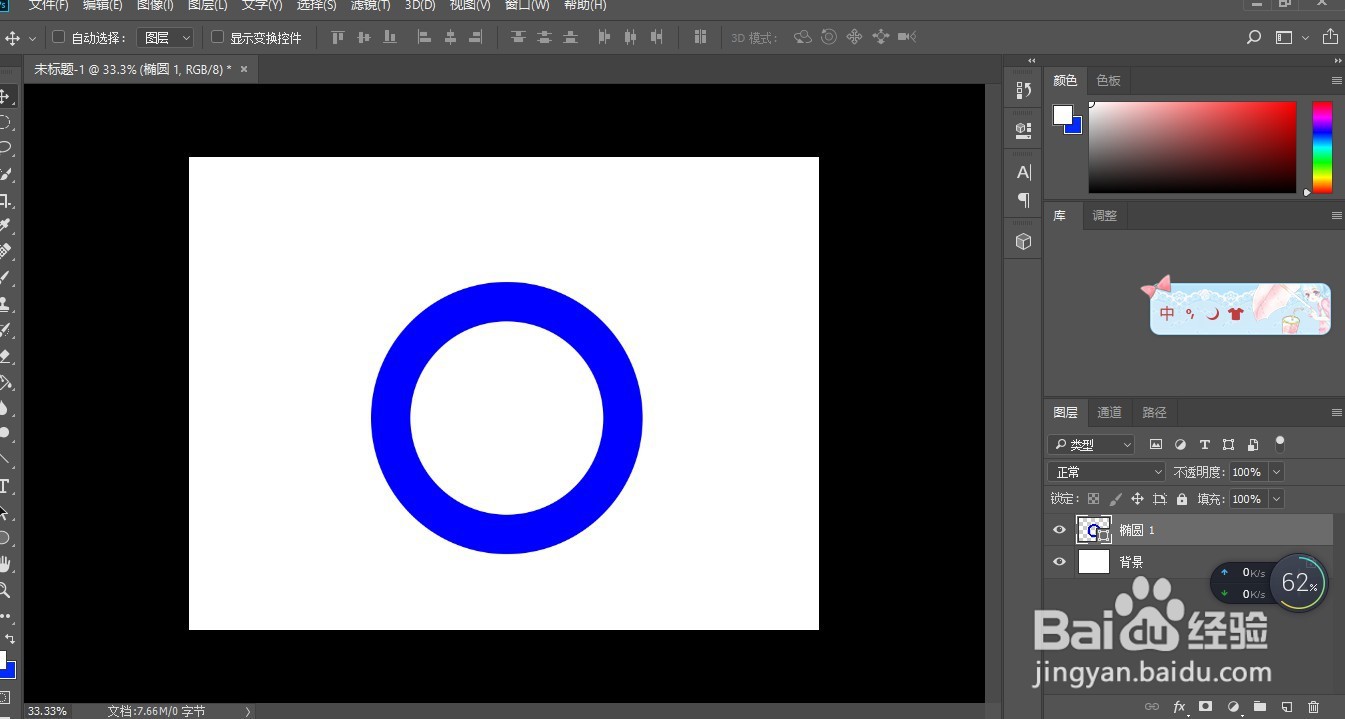Screen dimensions: 1345x719
Task: Close the 未标题-1 document tab
Action: pos(243,69)
